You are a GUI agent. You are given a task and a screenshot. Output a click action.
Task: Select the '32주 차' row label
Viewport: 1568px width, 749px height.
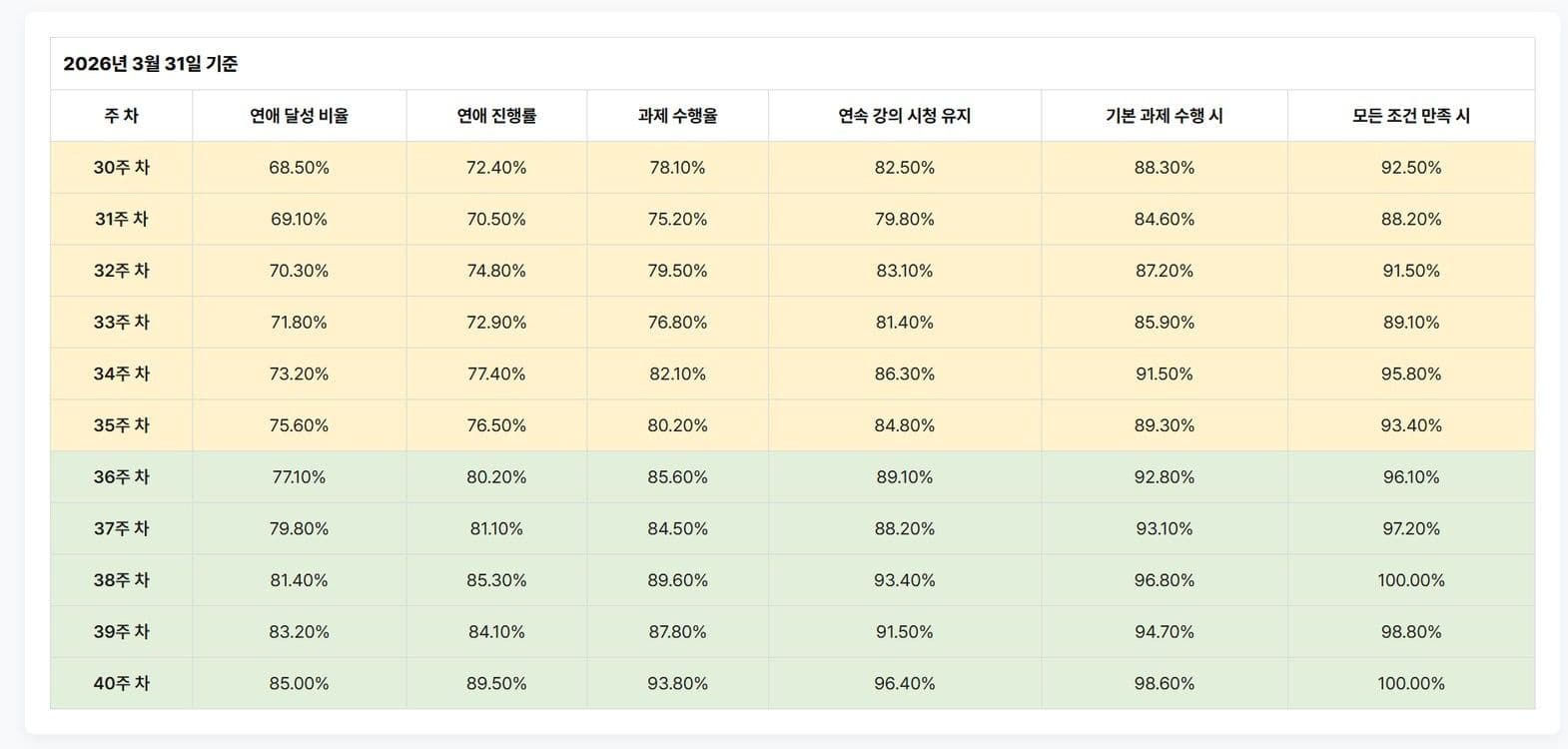[121, 271]
